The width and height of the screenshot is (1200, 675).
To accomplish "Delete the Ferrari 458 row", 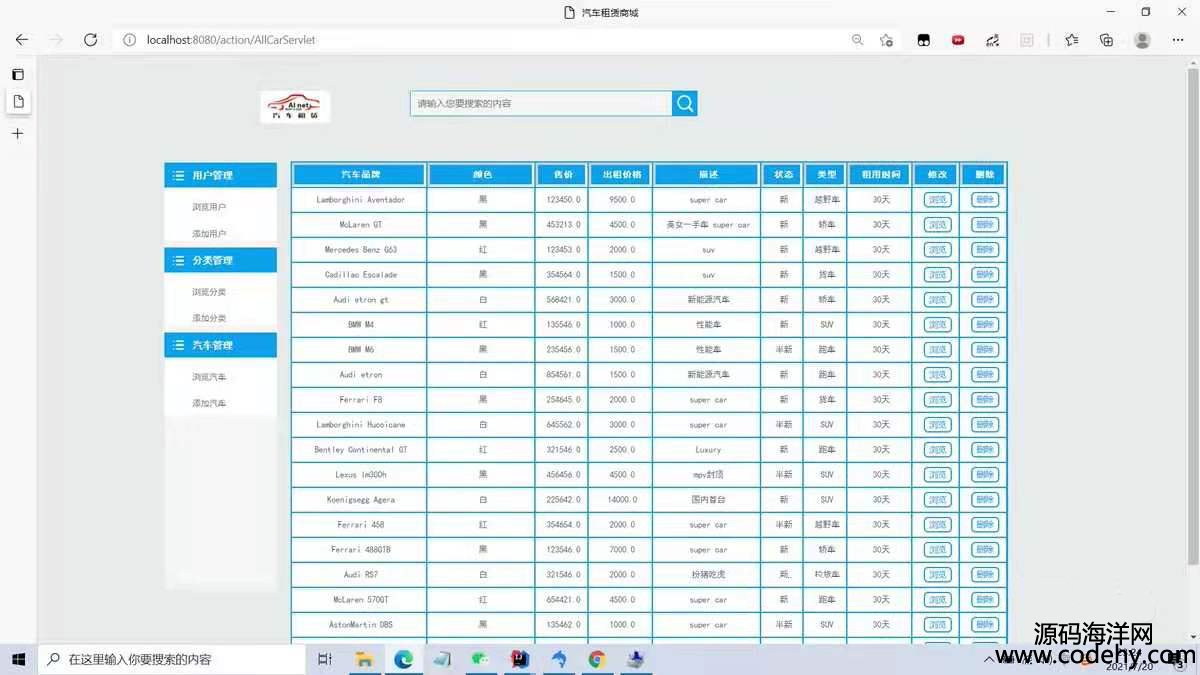I will [x=984, y=525].
